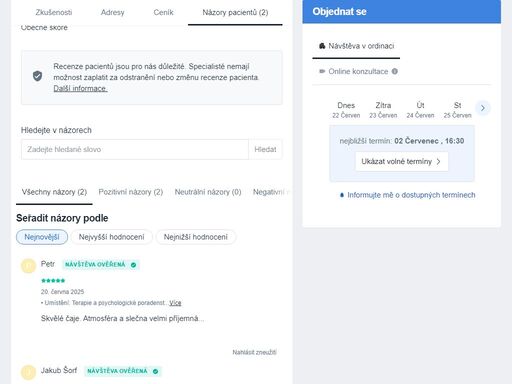Click Petr's avatar circle
The height and width of the screenshot is (384, 512).
pos(28,266)
